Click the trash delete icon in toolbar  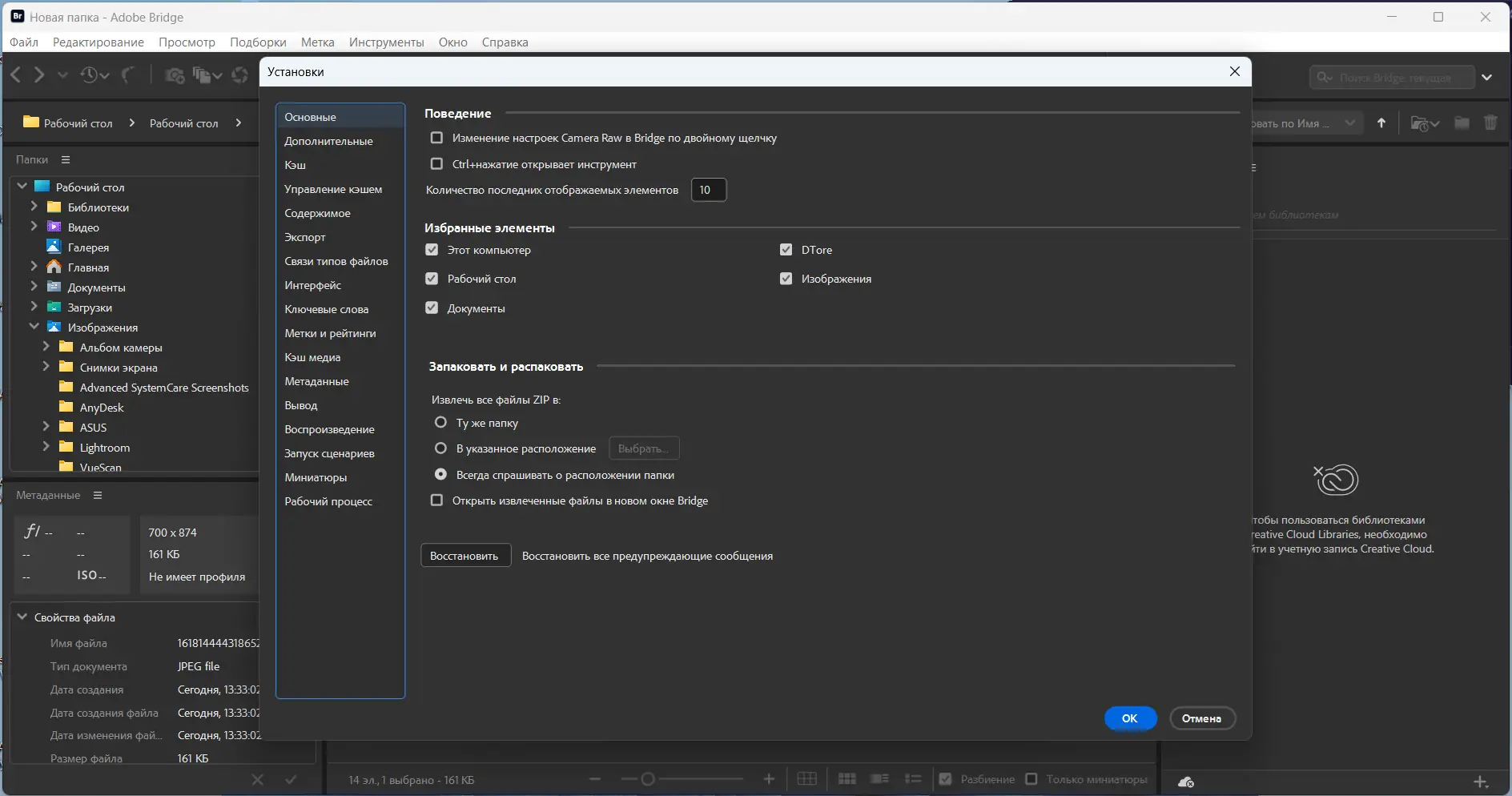(x=1490, y=123)
